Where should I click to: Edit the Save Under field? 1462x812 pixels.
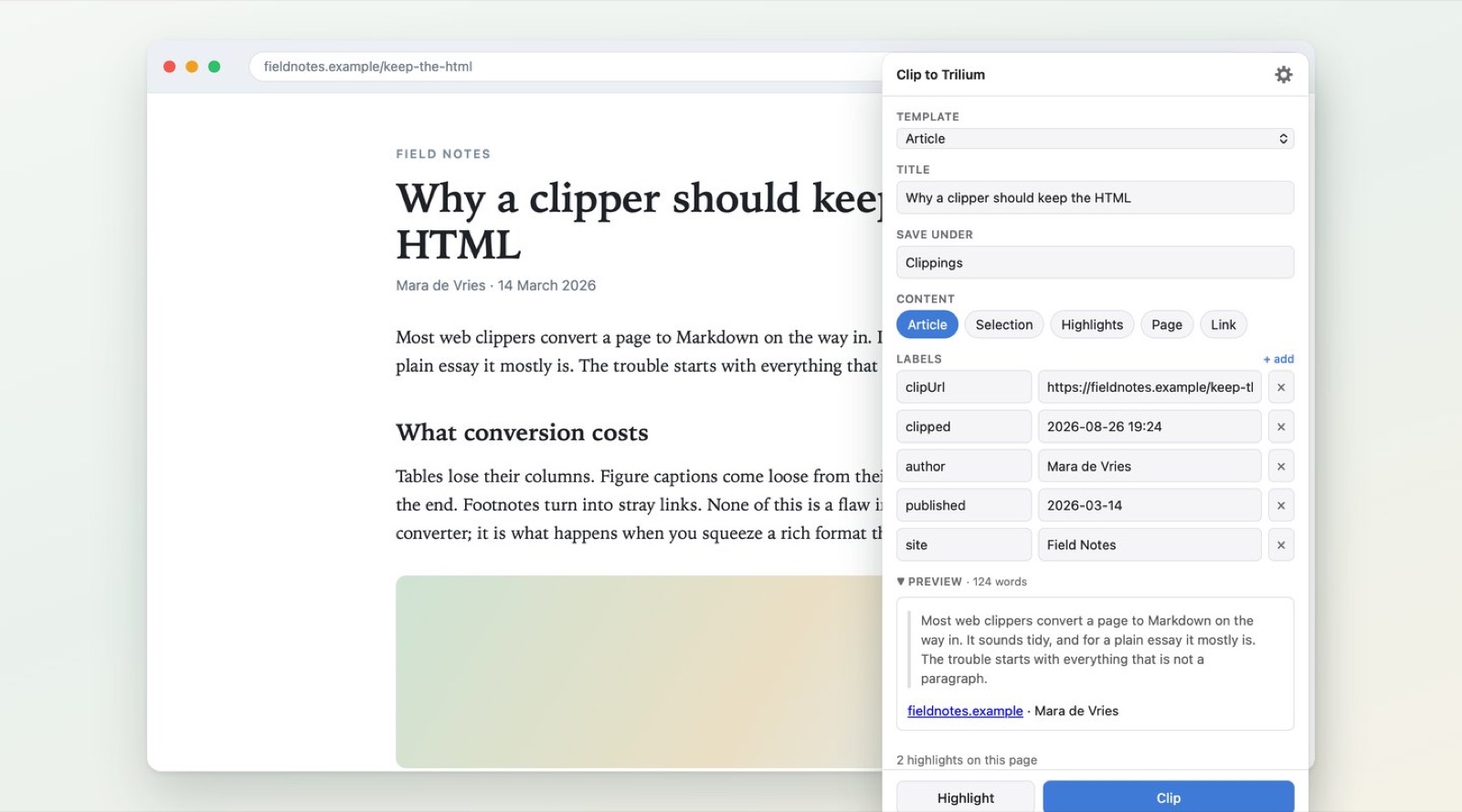[x=1095, y=262]
